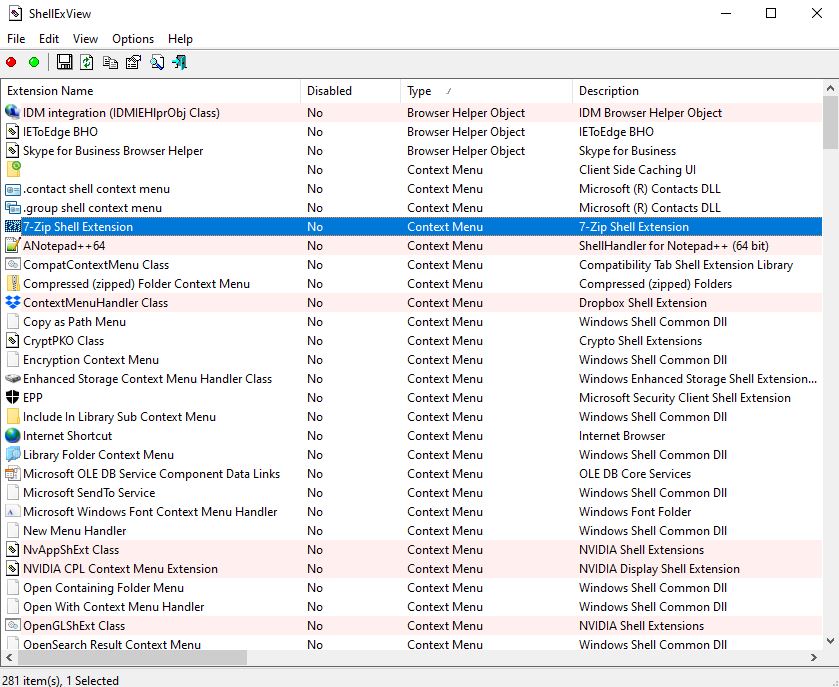Image resolution: width=839 pixels, height=687 pixels.
Task: Click the Refresh toolbar icon
Action: (87, 62)
